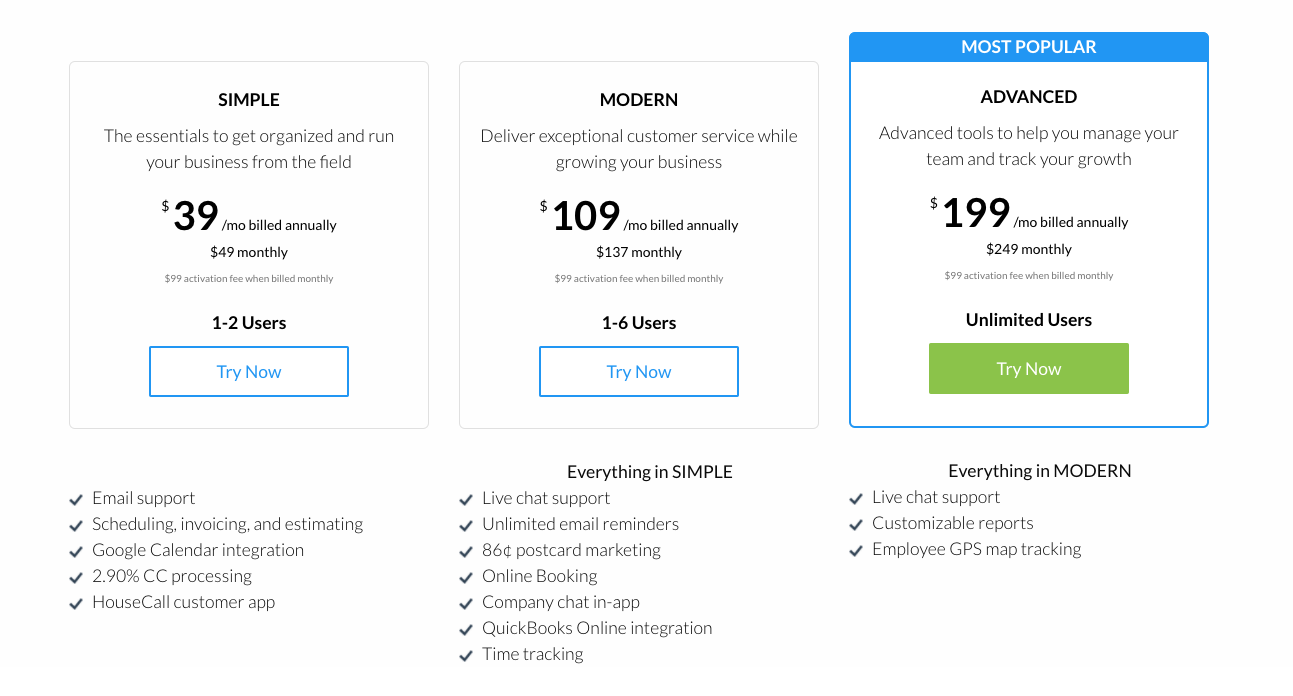Click 86¢ postcard marketing feature
1293x696 pixels.
coord(571,550)
